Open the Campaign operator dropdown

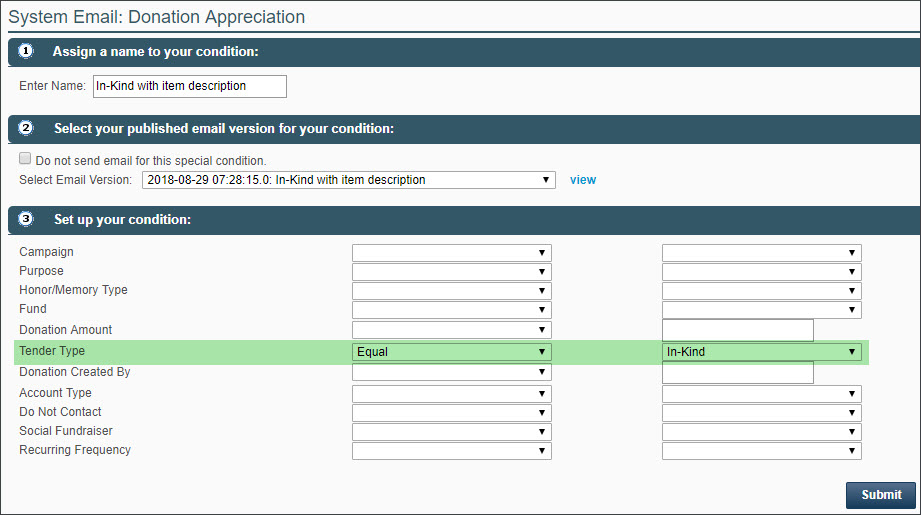pyautogui.click(x=452, y=253)
